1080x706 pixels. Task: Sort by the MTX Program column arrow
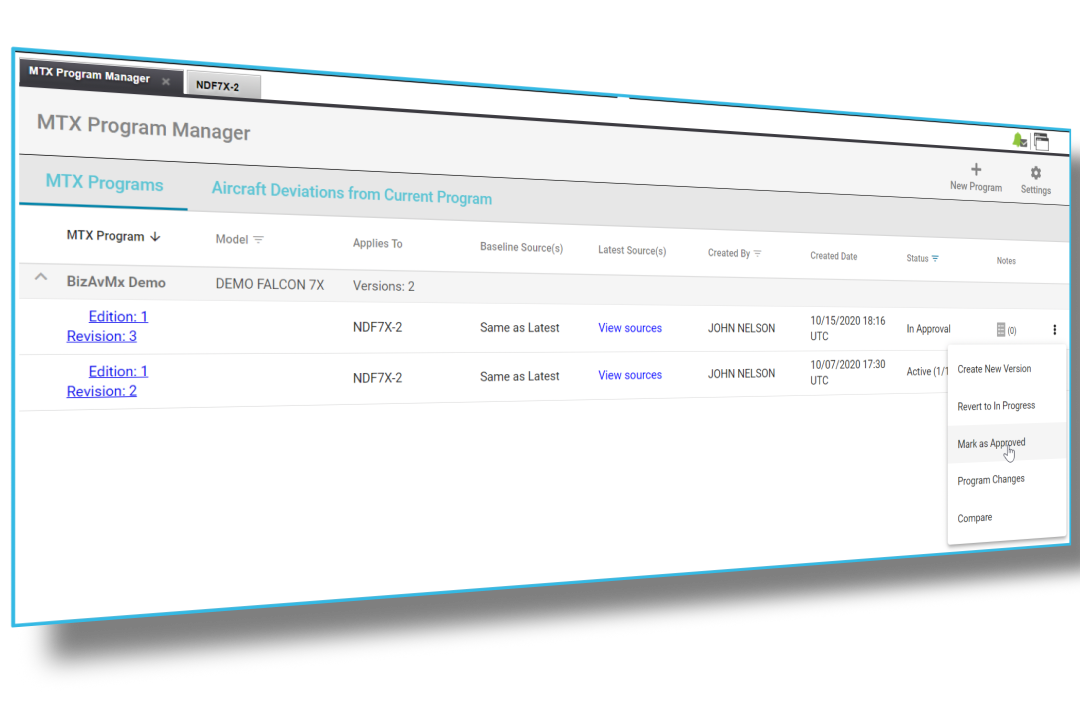click(155, 237)
